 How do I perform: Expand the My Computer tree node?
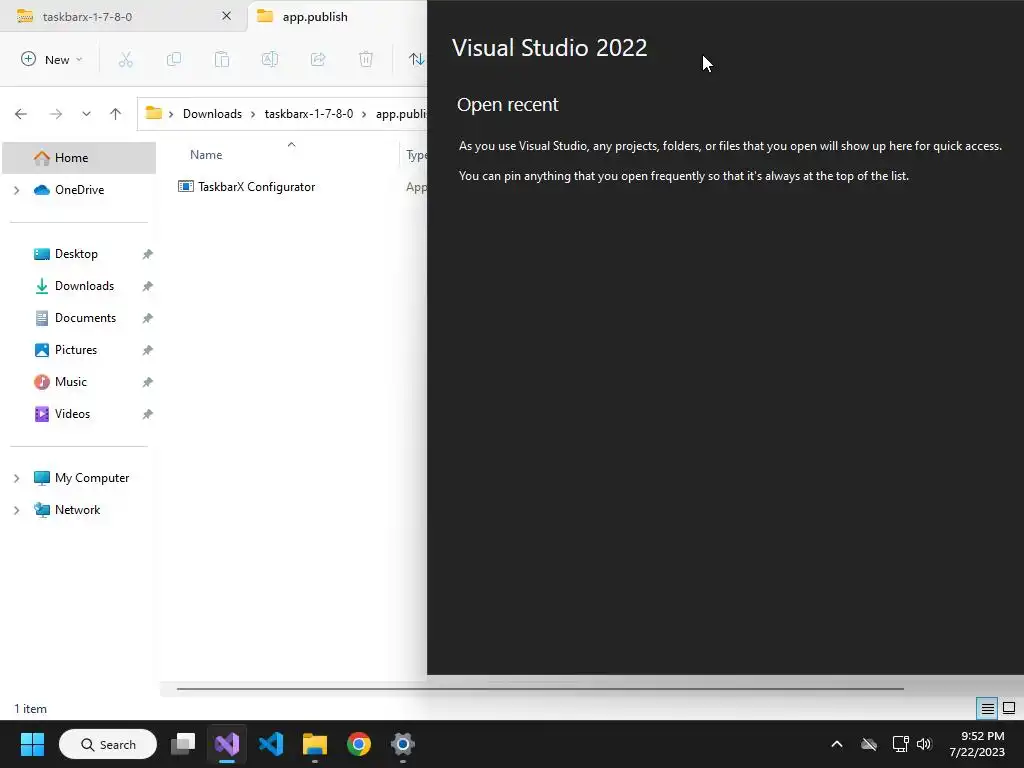(16, 478)
